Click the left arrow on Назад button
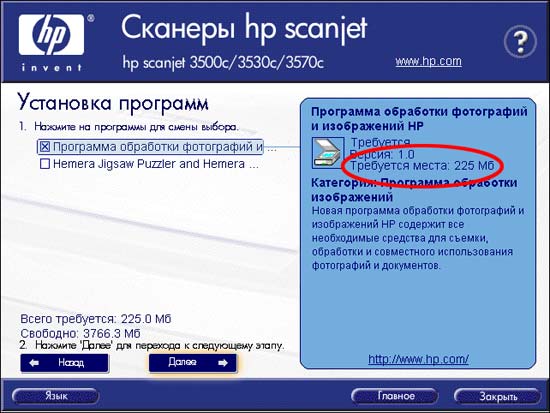This screenshot has height=413, width=550. pyautogui.click(x=34, y=362)
